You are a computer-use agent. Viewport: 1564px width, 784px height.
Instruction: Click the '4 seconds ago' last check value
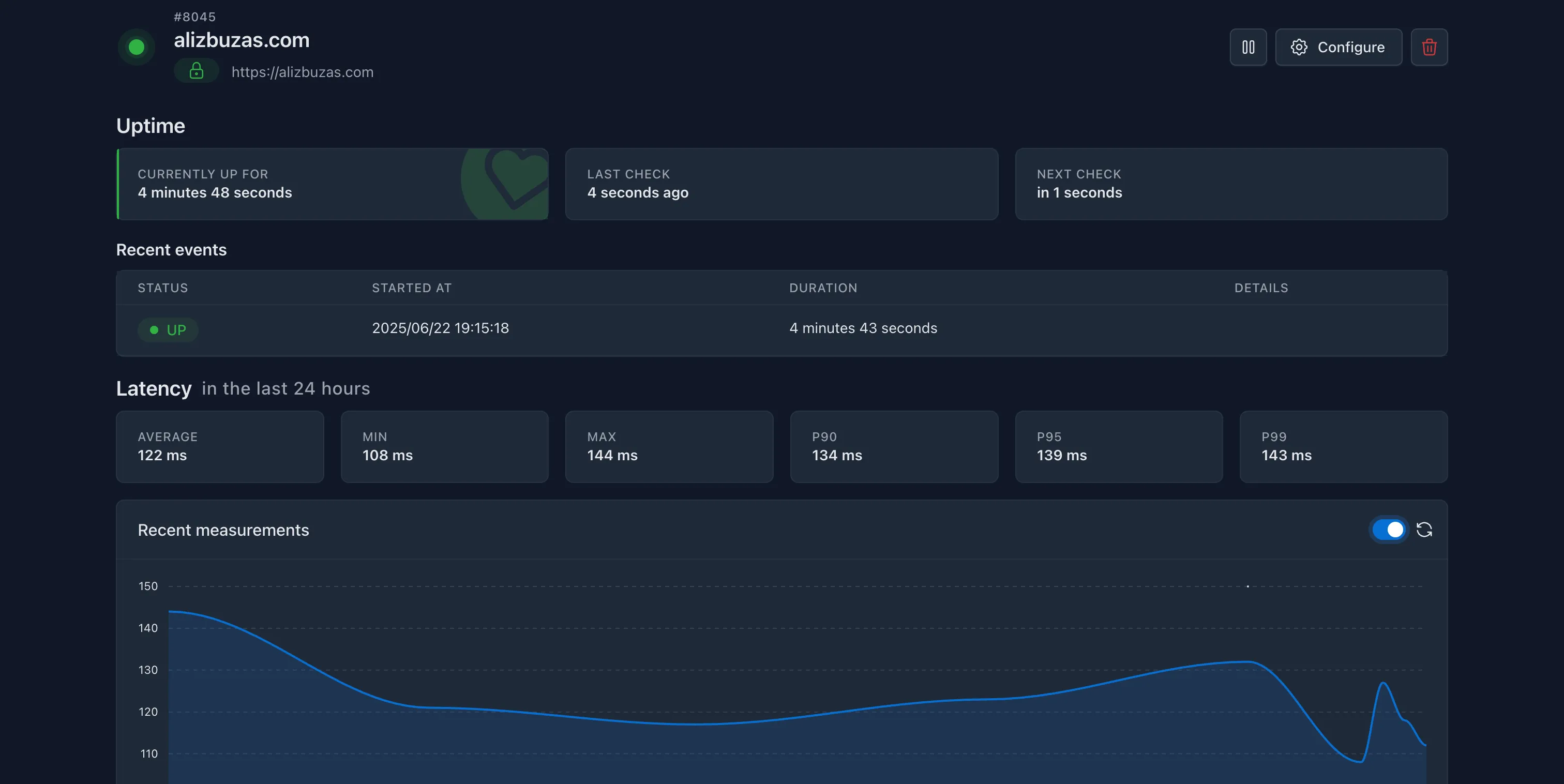[638, 192]
